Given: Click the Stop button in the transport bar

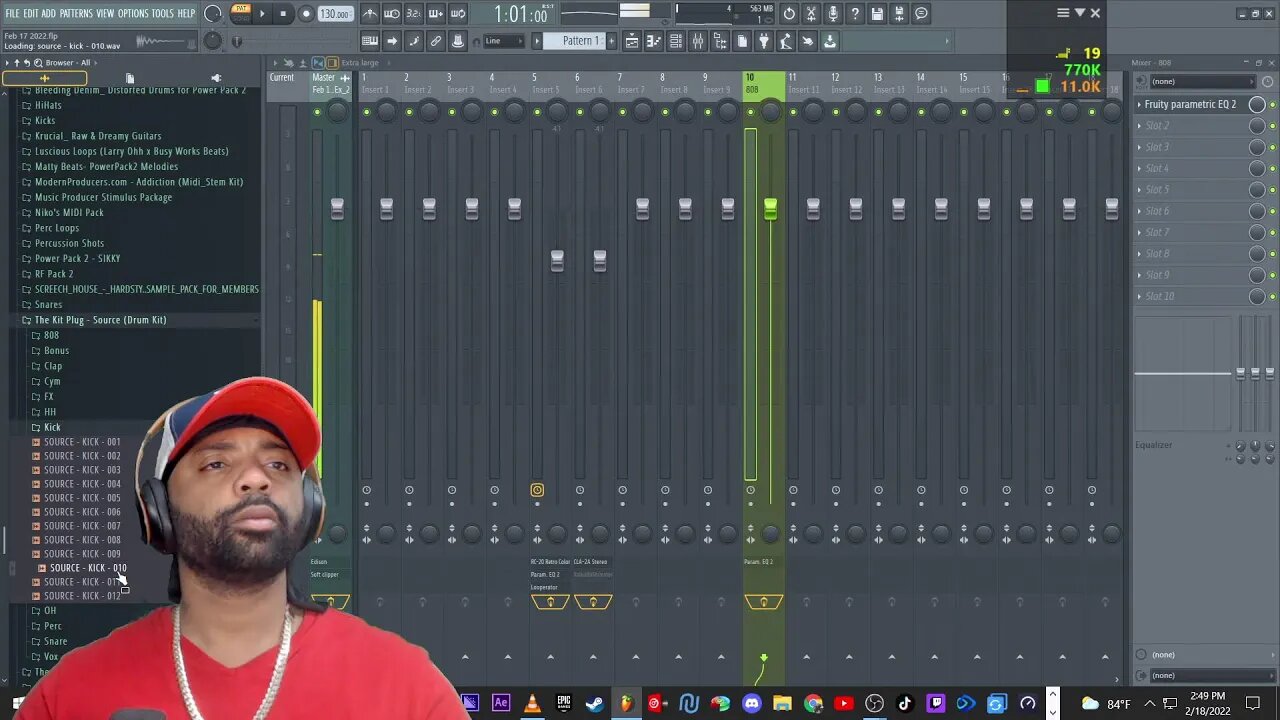Looking at the screenshot, I should (284, 14).
